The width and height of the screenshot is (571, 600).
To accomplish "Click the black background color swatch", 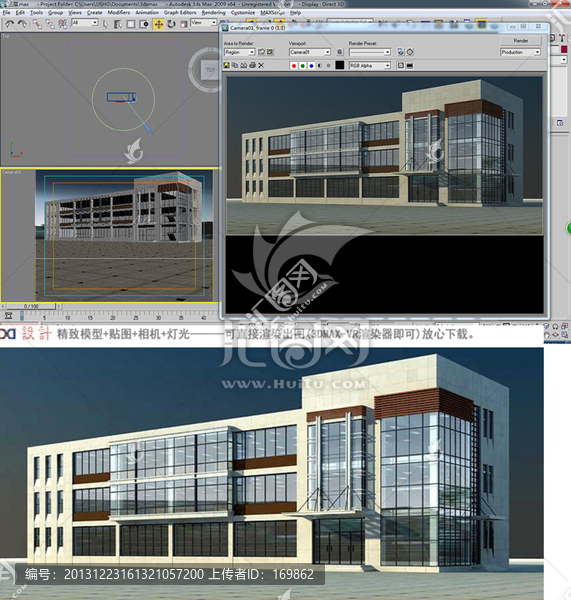I will point(339,65).
